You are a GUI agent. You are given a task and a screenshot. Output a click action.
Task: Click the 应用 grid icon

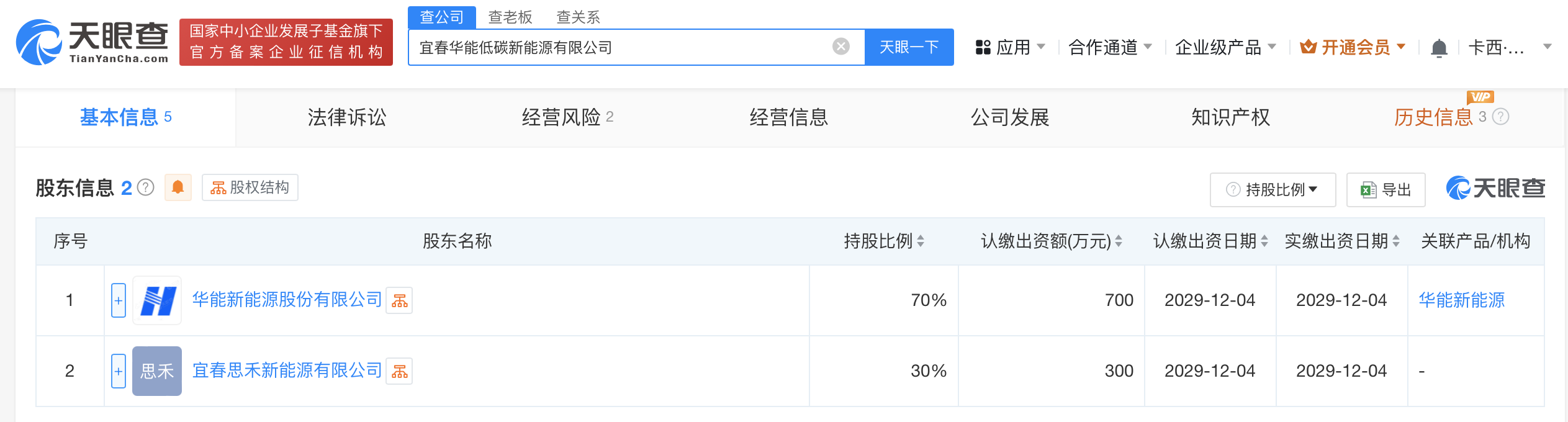click(983, 47)
